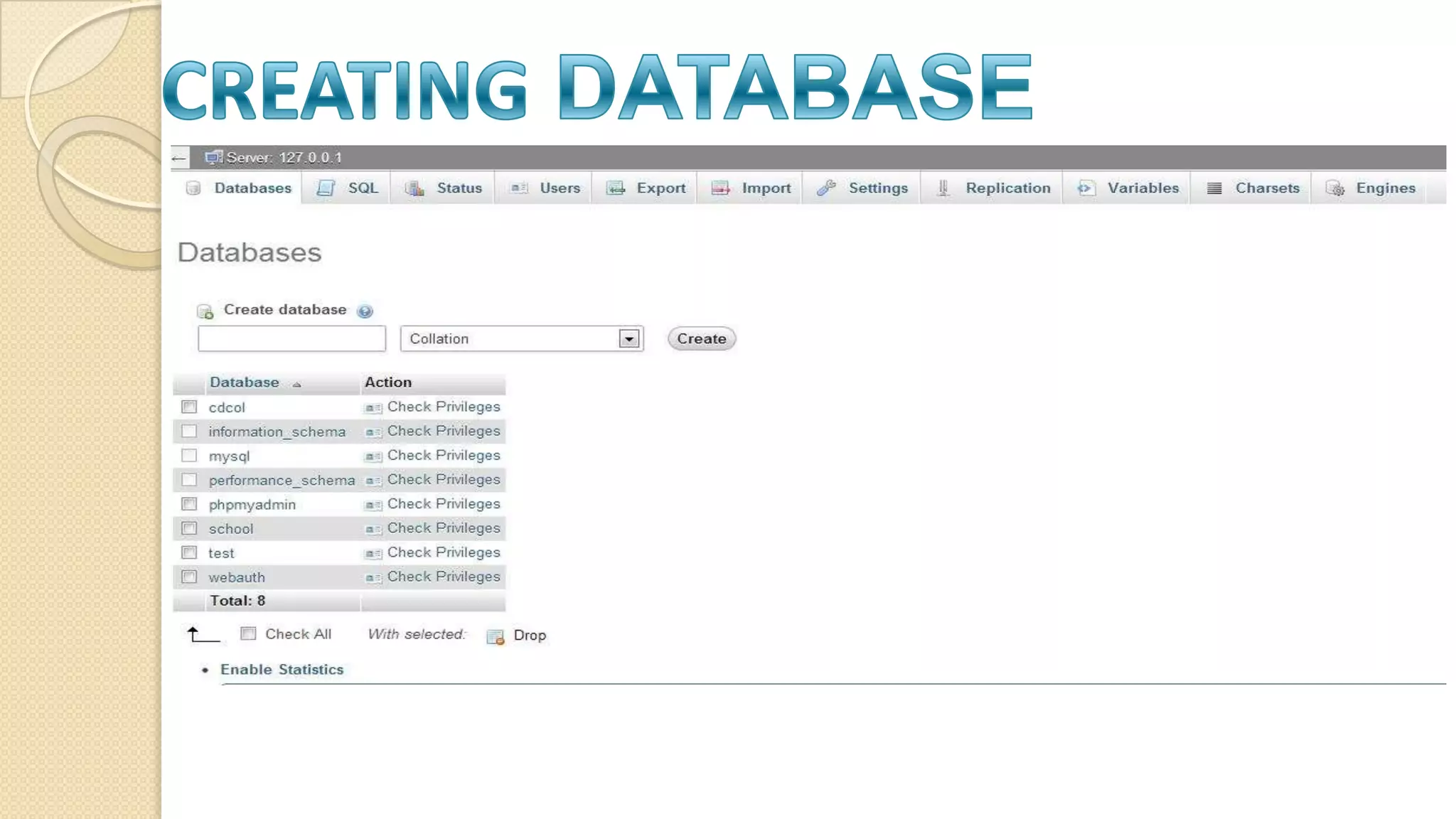Tick the checkbox for school database
This screenshot has height=819, width=1456.
189,528
